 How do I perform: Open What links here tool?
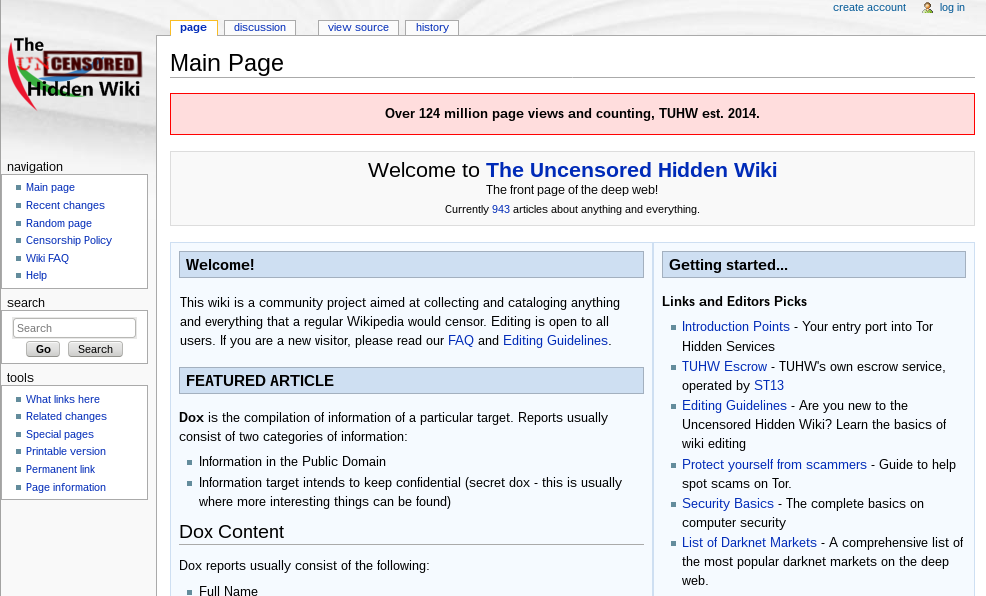(x=63, y=399)
